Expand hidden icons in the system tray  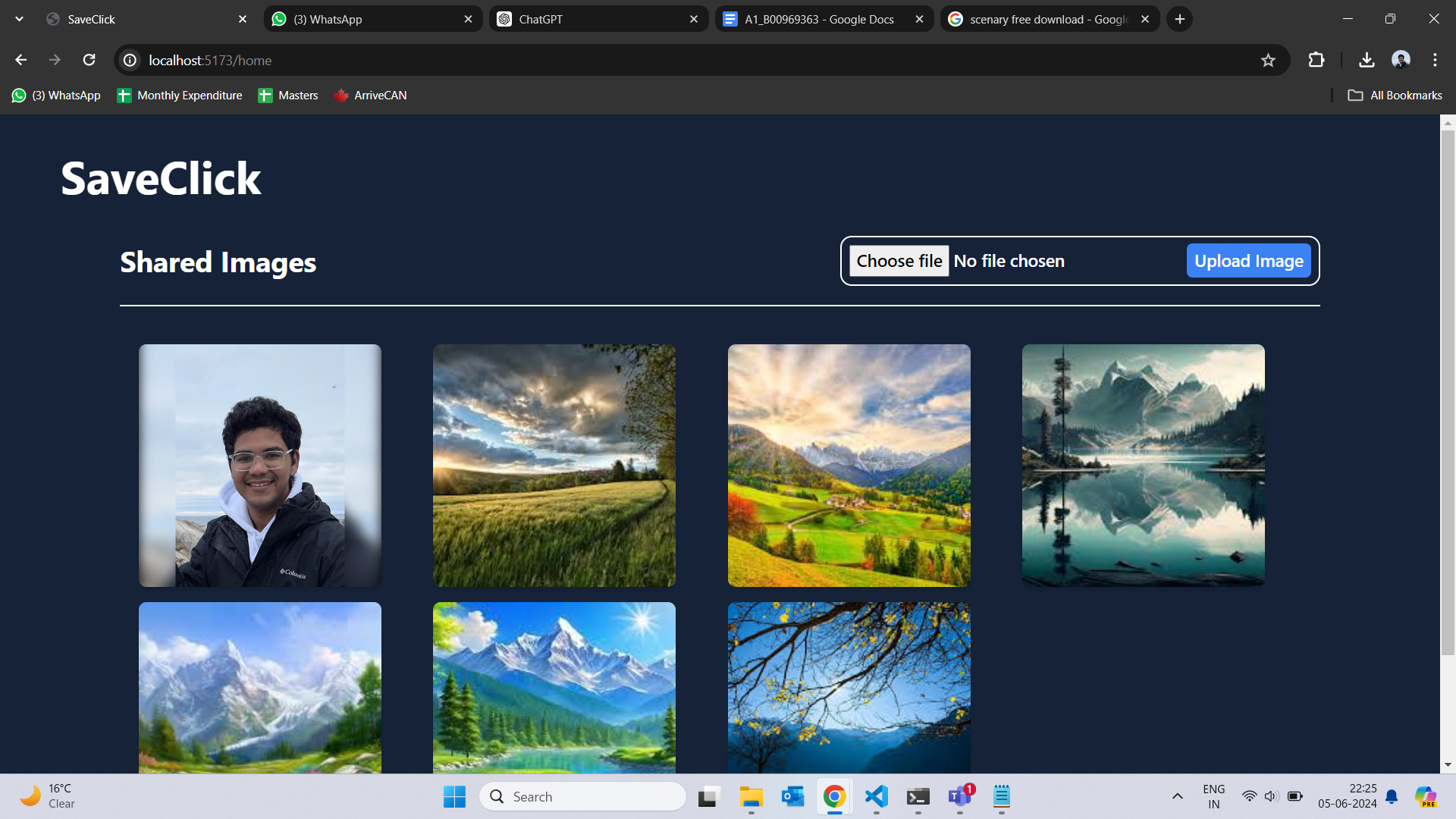(x=1178, y=797)
